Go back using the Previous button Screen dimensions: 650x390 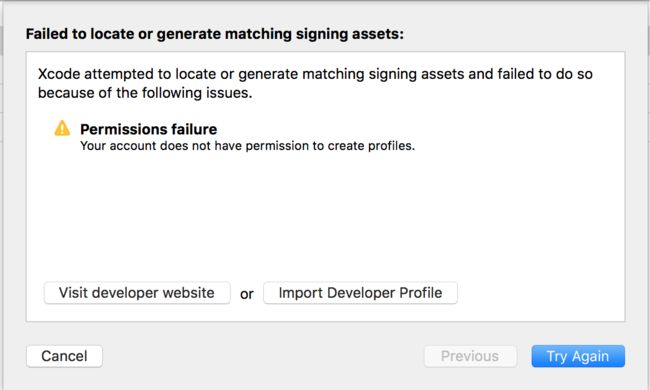(470, 356)
